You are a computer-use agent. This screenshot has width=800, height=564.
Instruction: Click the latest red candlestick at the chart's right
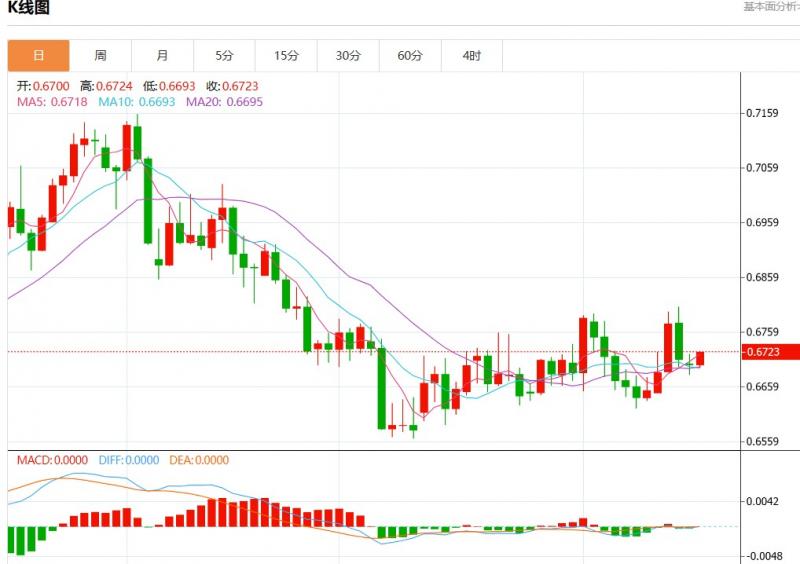pyautogui.click(x=699, y=358)
